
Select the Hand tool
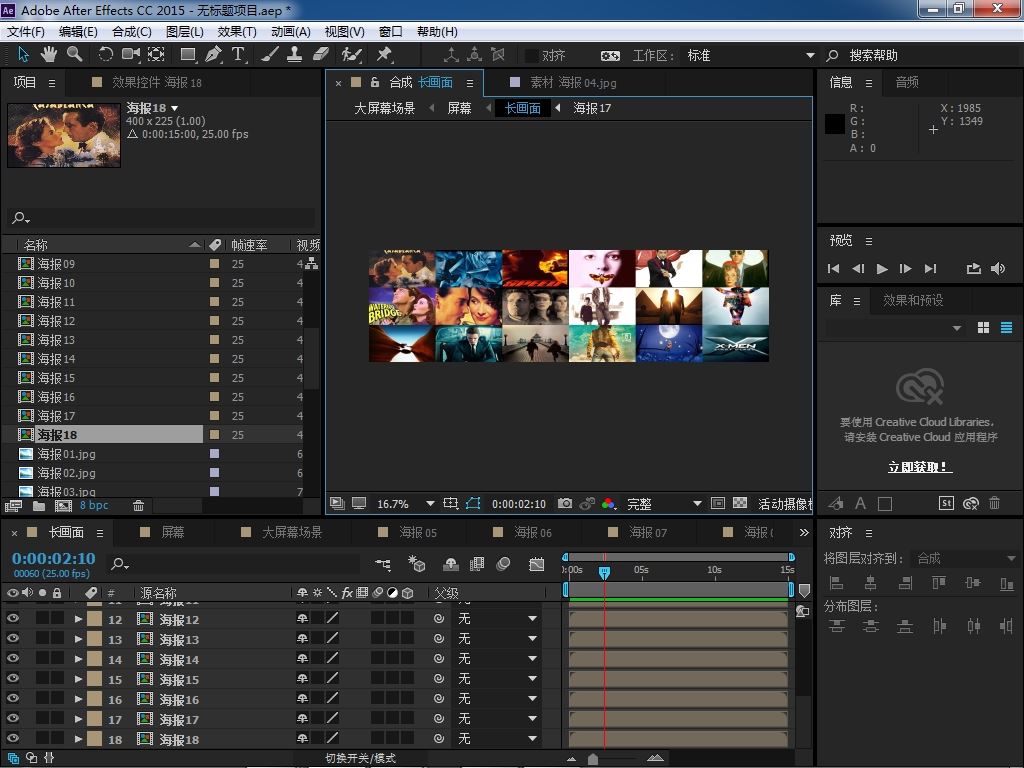tap(49, 55)
